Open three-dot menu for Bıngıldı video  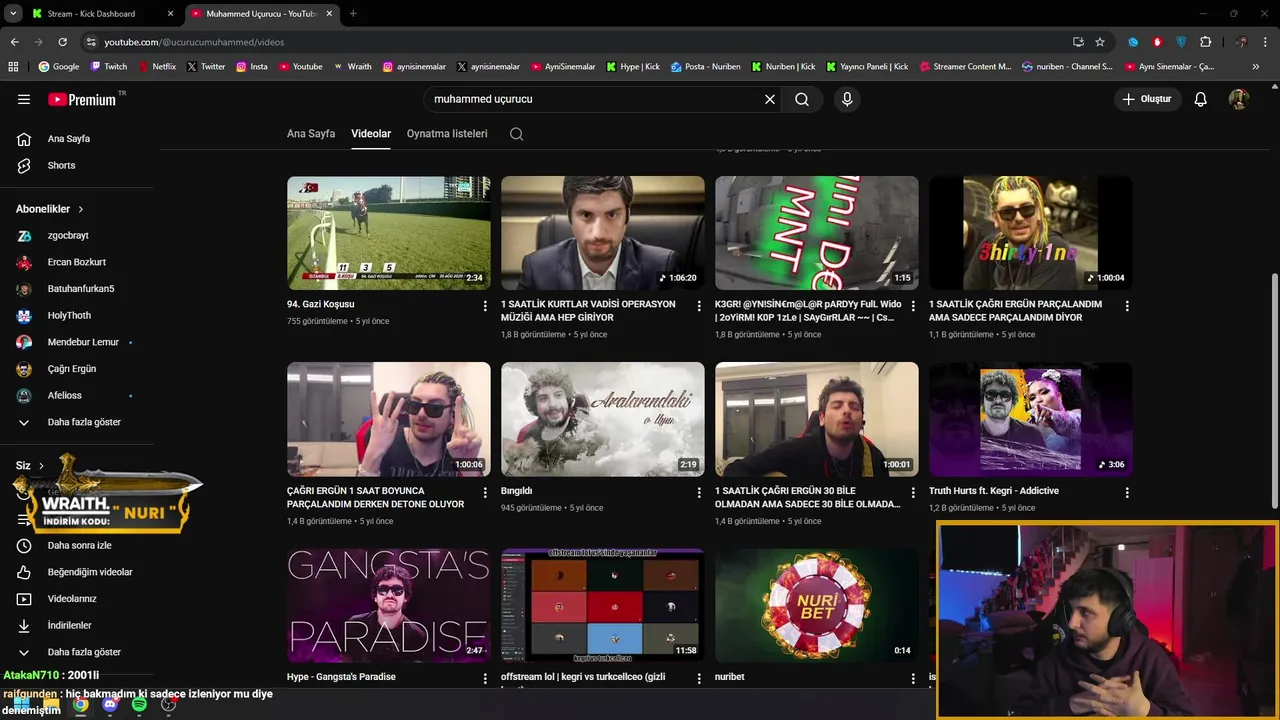click(699, 492)
